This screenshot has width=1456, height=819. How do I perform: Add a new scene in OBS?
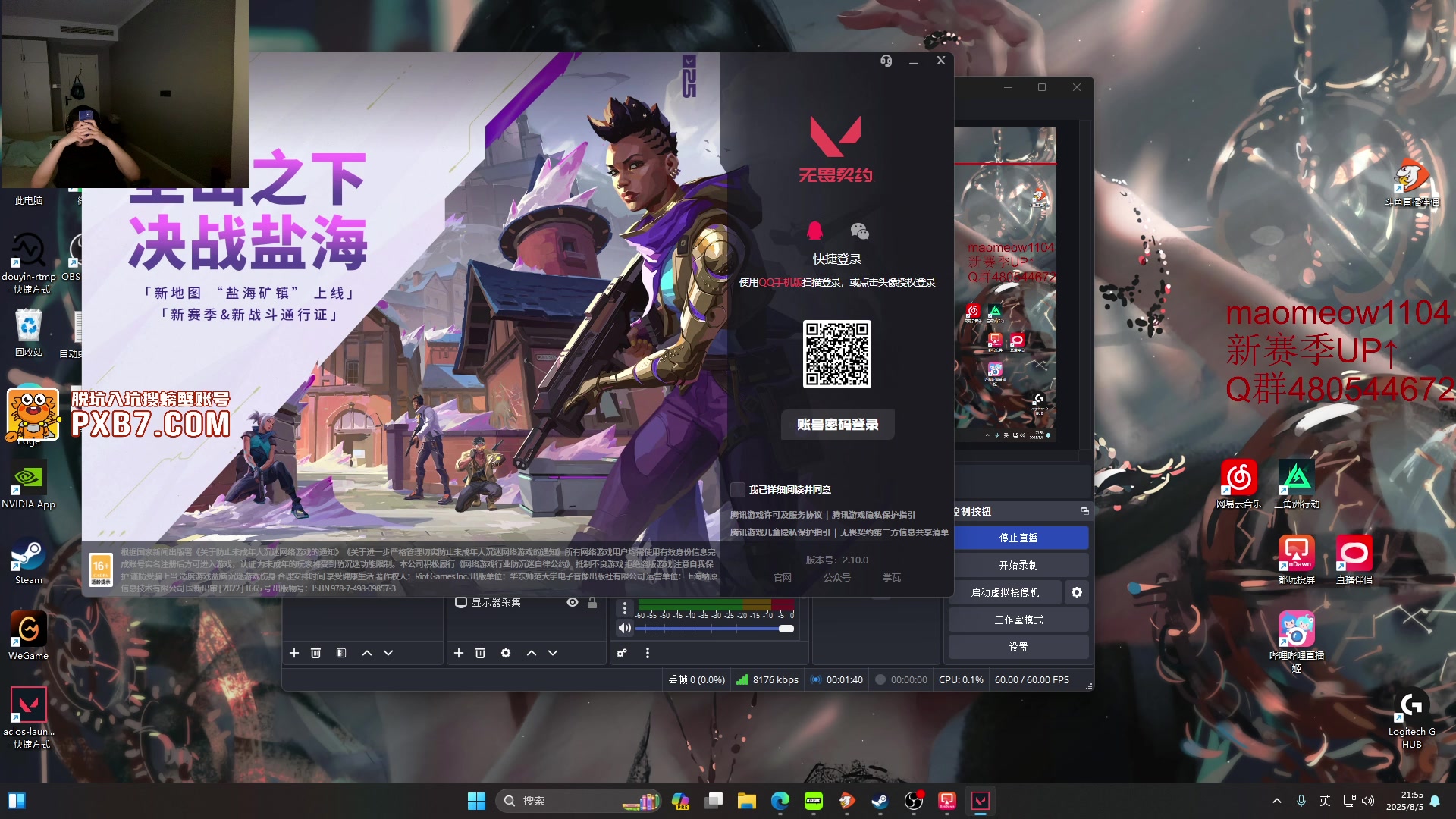point(294,653)
